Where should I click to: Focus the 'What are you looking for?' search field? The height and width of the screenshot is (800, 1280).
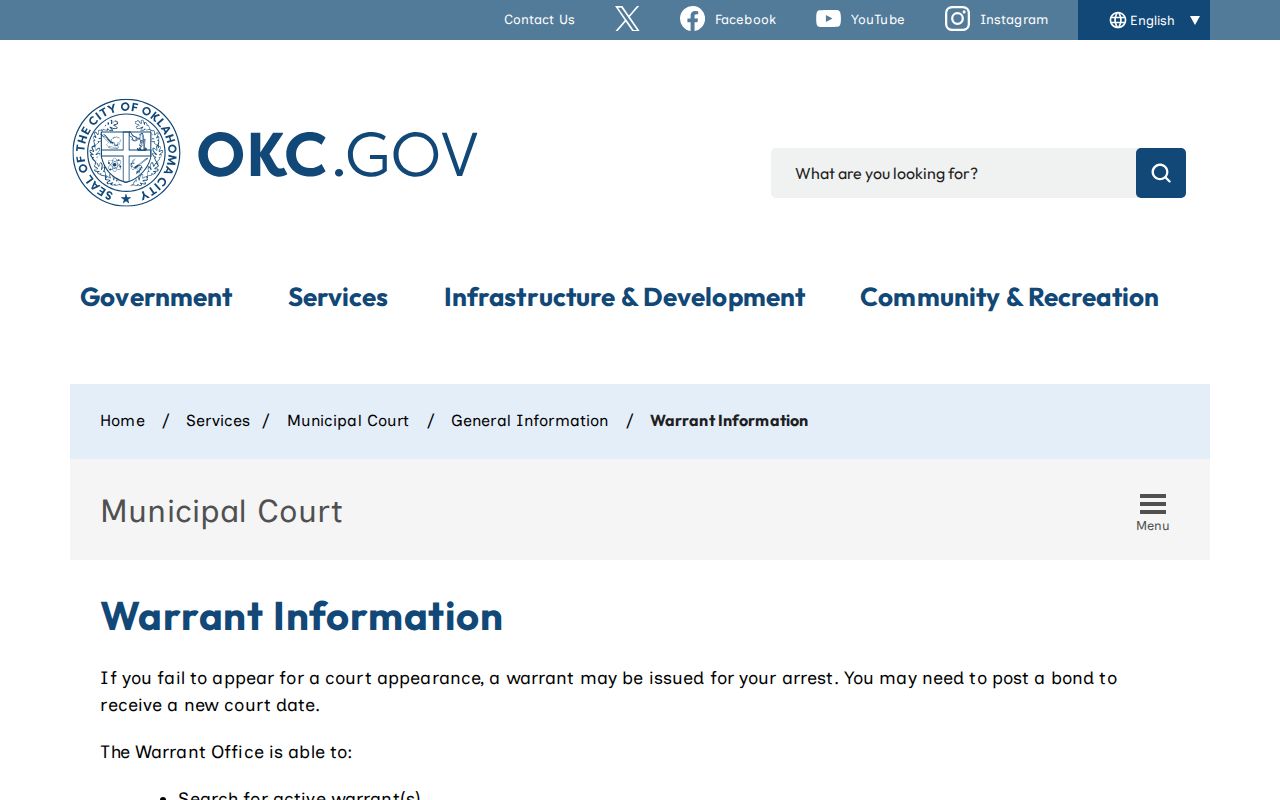pos(953,173)
